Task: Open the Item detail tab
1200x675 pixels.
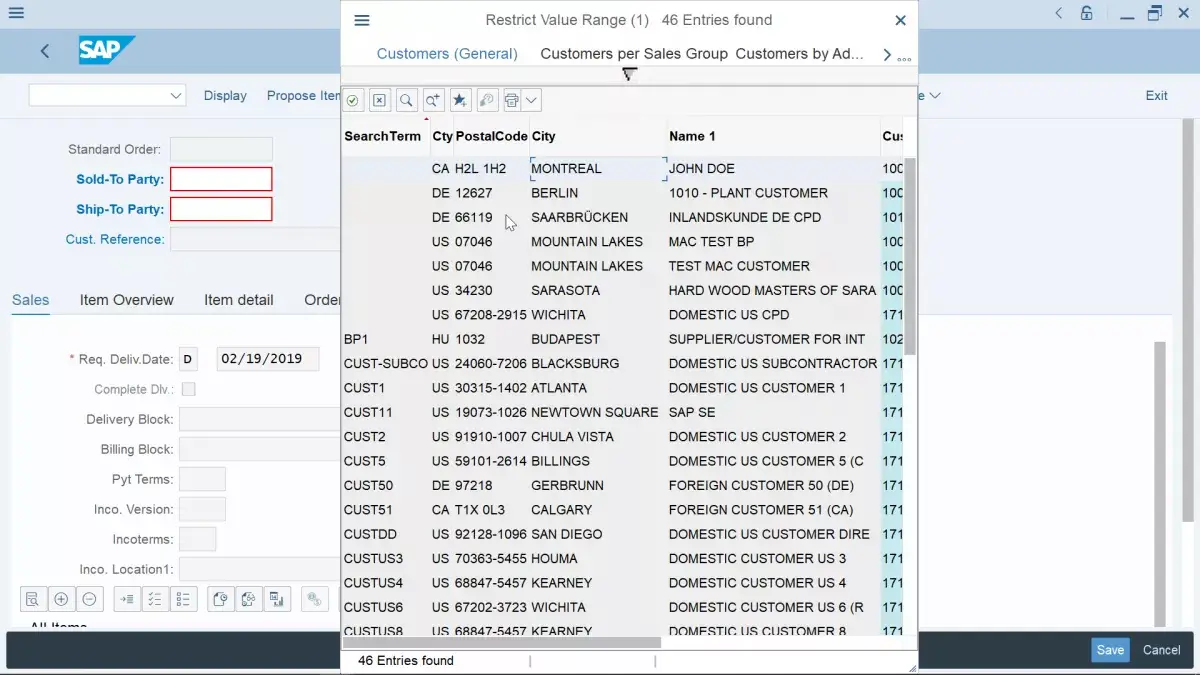Action: [239, 300]
